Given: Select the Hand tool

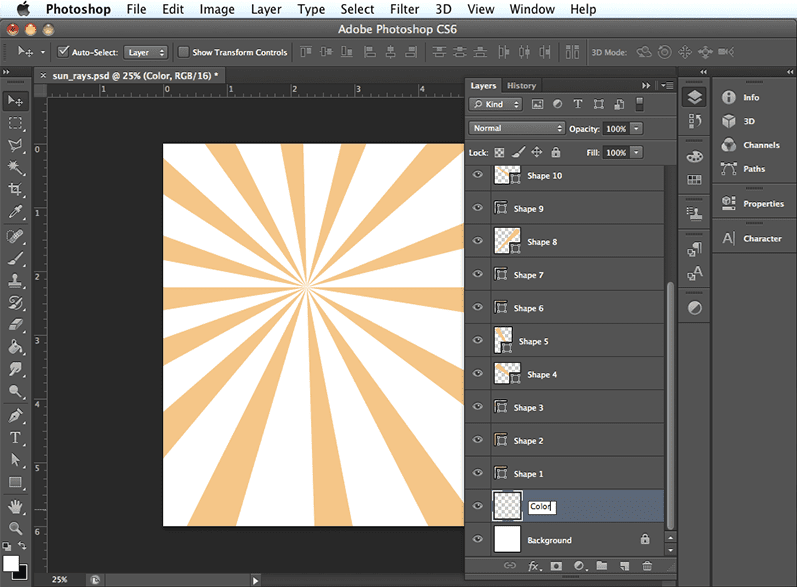Looking at the screenshot, I should pyautogui.click(x=15, y=507).
